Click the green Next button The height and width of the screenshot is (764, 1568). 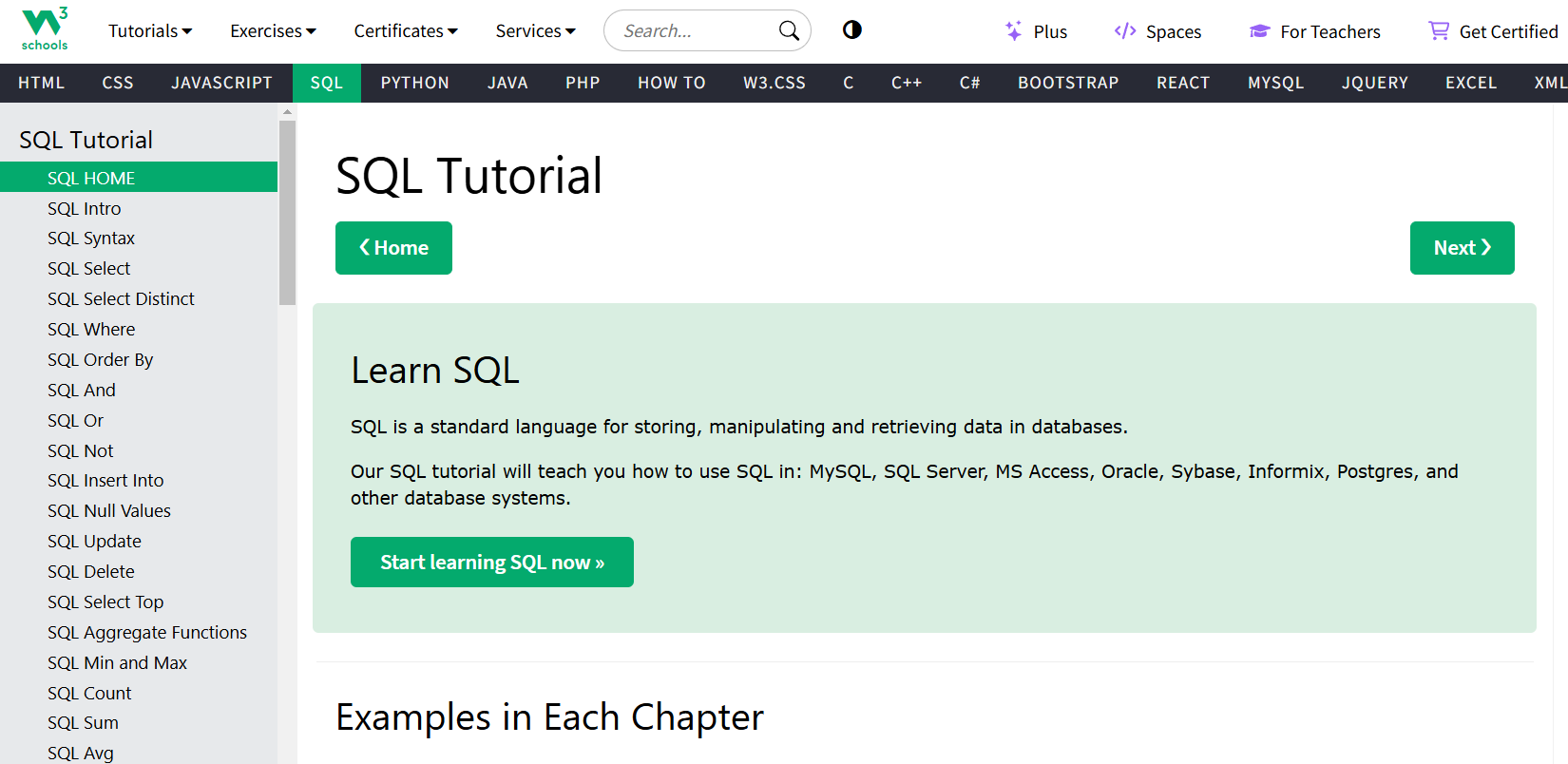click(x=1462, y=248)
